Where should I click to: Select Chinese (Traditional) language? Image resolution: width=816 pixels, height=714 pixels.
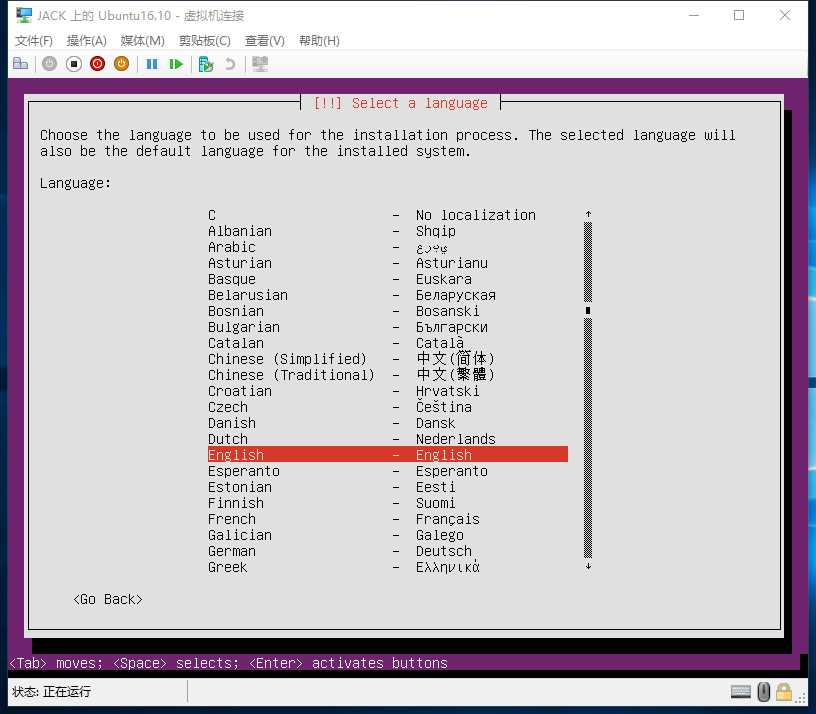[388, 375]
